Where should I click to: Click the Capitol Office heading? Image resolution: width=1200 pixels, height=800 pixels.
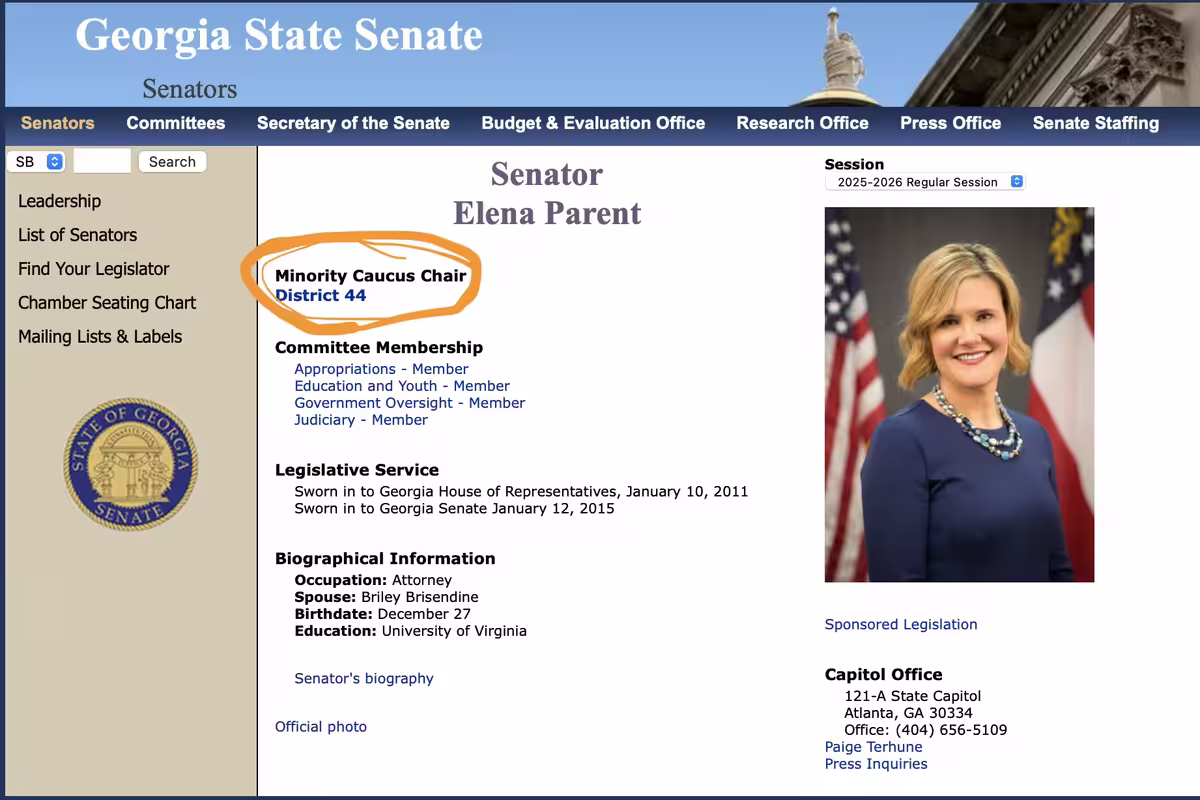pos(883,674)
